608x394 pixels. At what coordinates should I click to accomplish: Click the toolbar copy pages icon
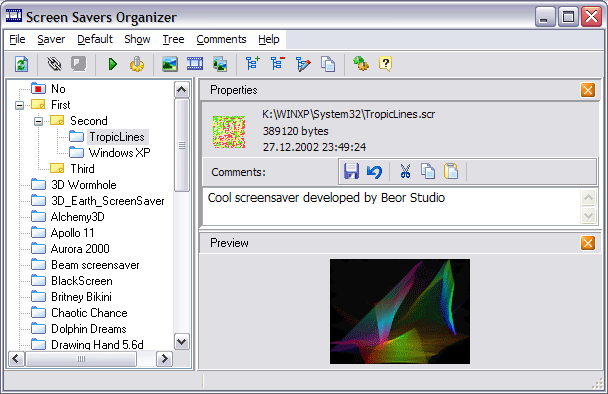(x=328, y=64)
